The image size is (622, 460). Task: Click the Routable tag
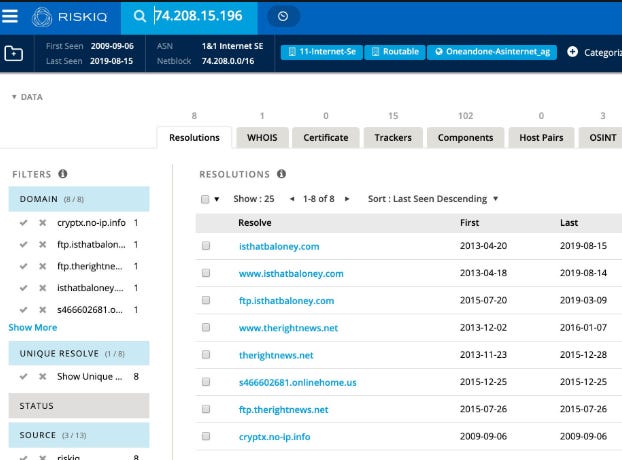(395, 52)
